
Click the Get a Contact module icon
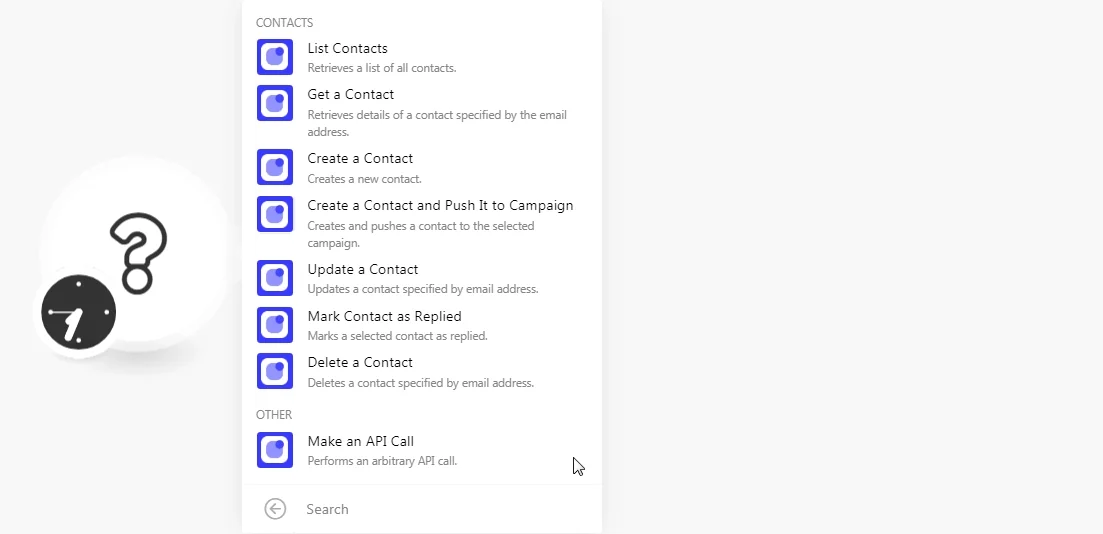tap(274, 103)
